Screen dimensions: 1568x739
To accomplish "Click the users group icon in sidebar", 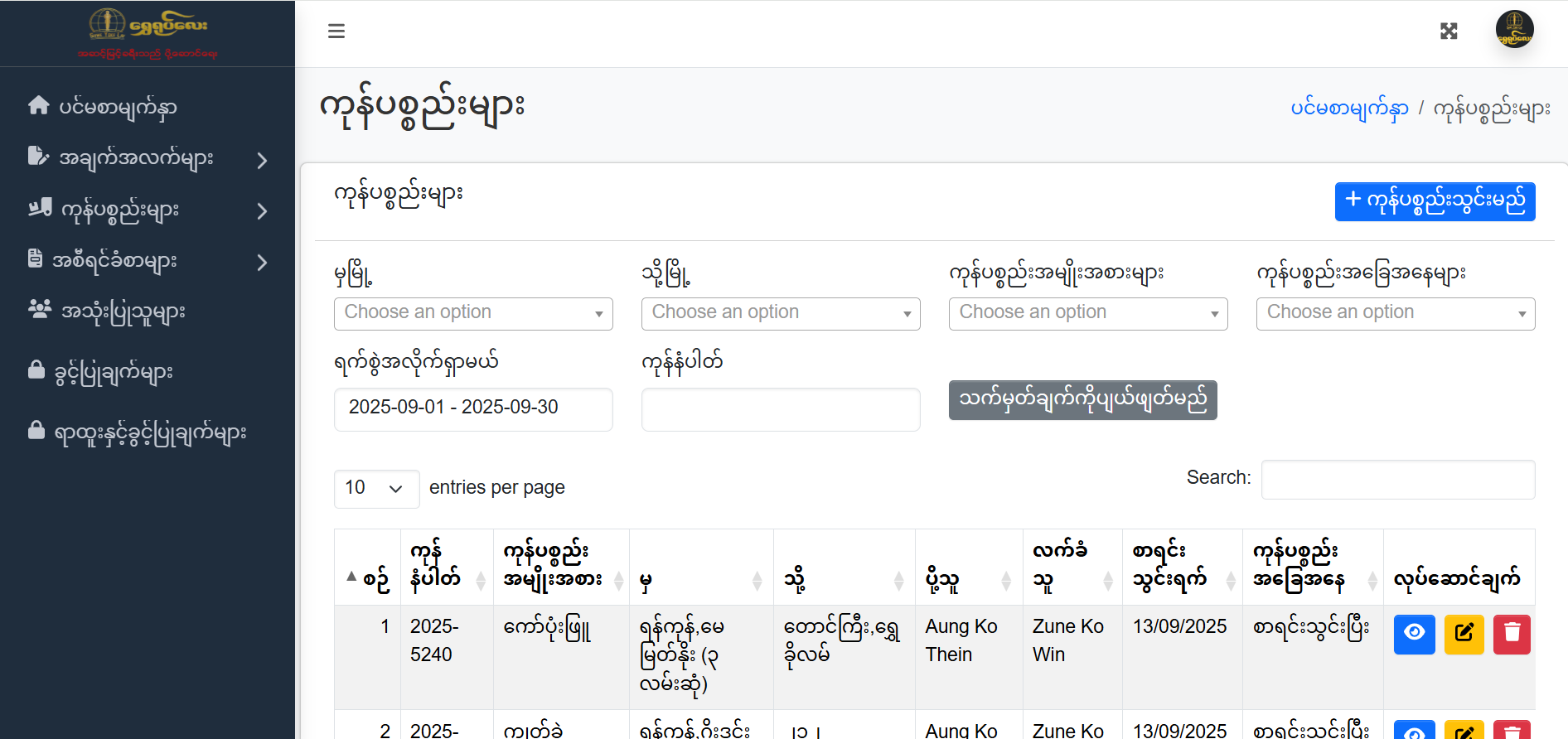I will pyautogui.click(x=39, y=310).
